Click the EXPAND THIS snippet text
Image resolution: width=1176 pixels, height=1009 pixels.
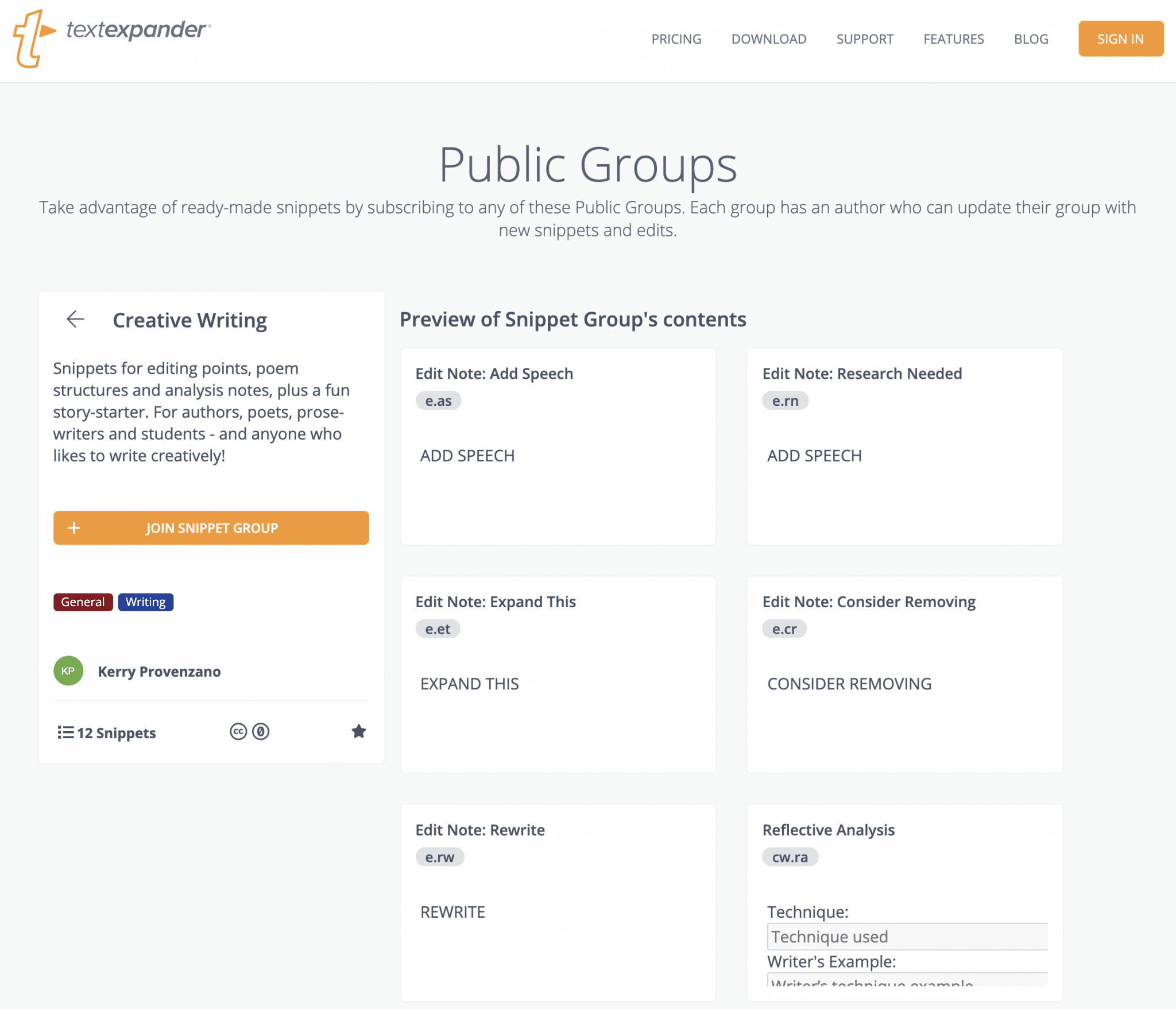[x=470, y=684]
